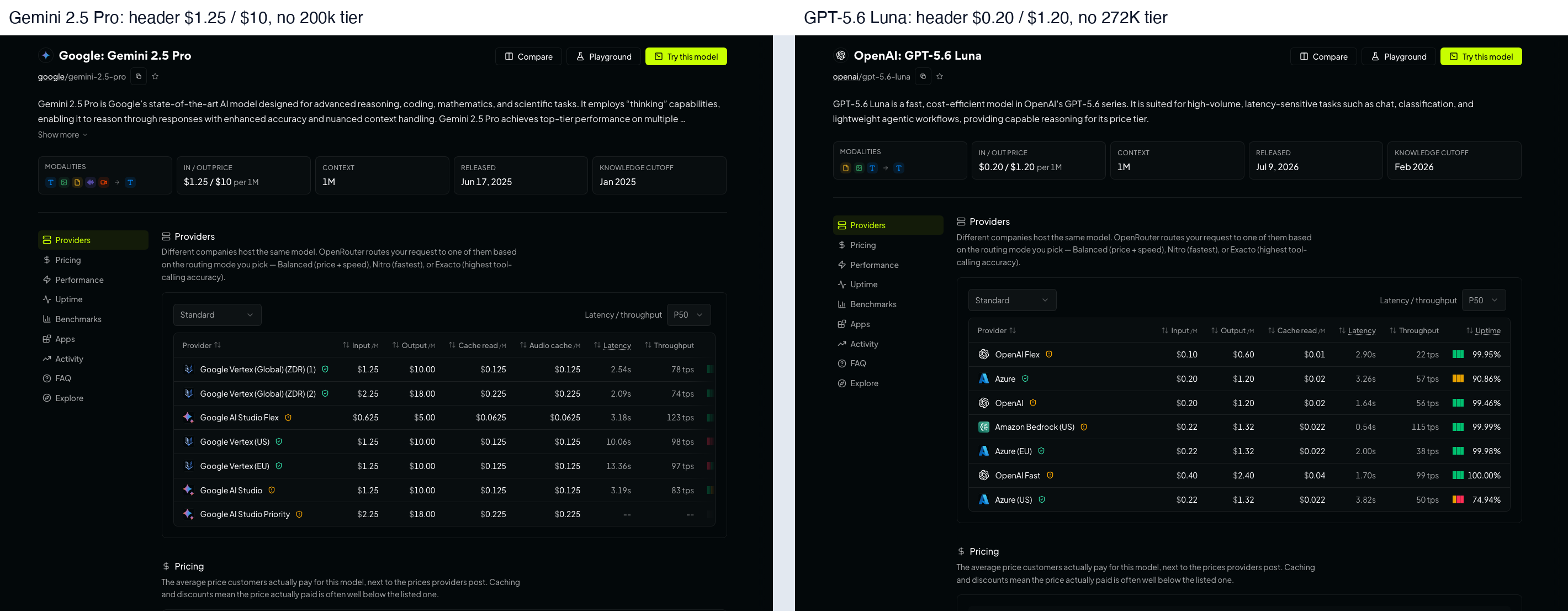Open FAQ in GPT-5.6 Luna sidebar
The image size is (1568, 611).
(x=888, y=364)
